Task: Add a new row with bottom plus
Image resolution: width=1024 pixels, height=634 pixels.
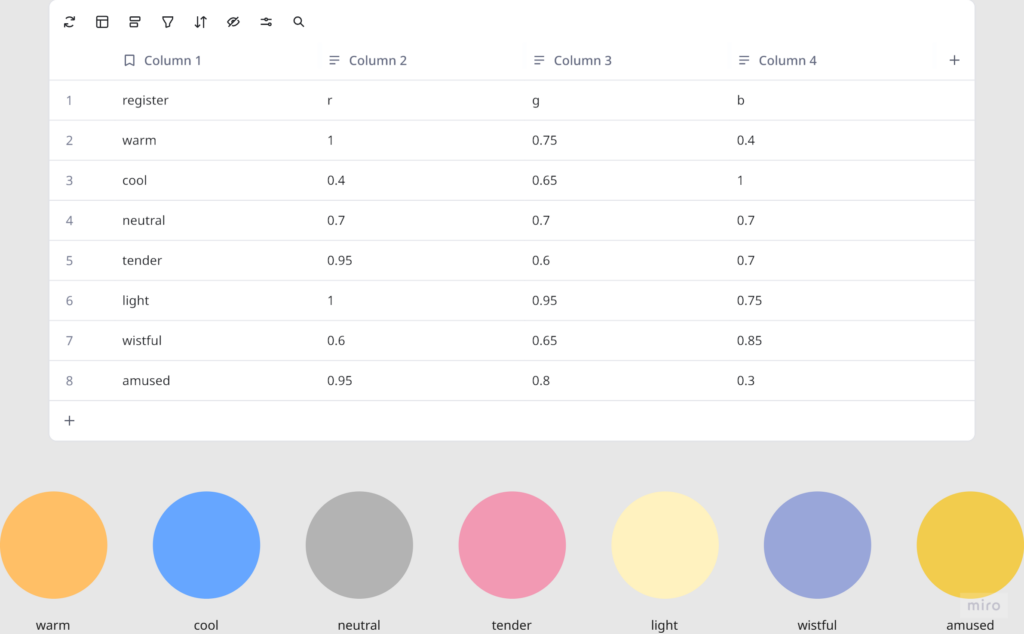Action: pos(69,421)
